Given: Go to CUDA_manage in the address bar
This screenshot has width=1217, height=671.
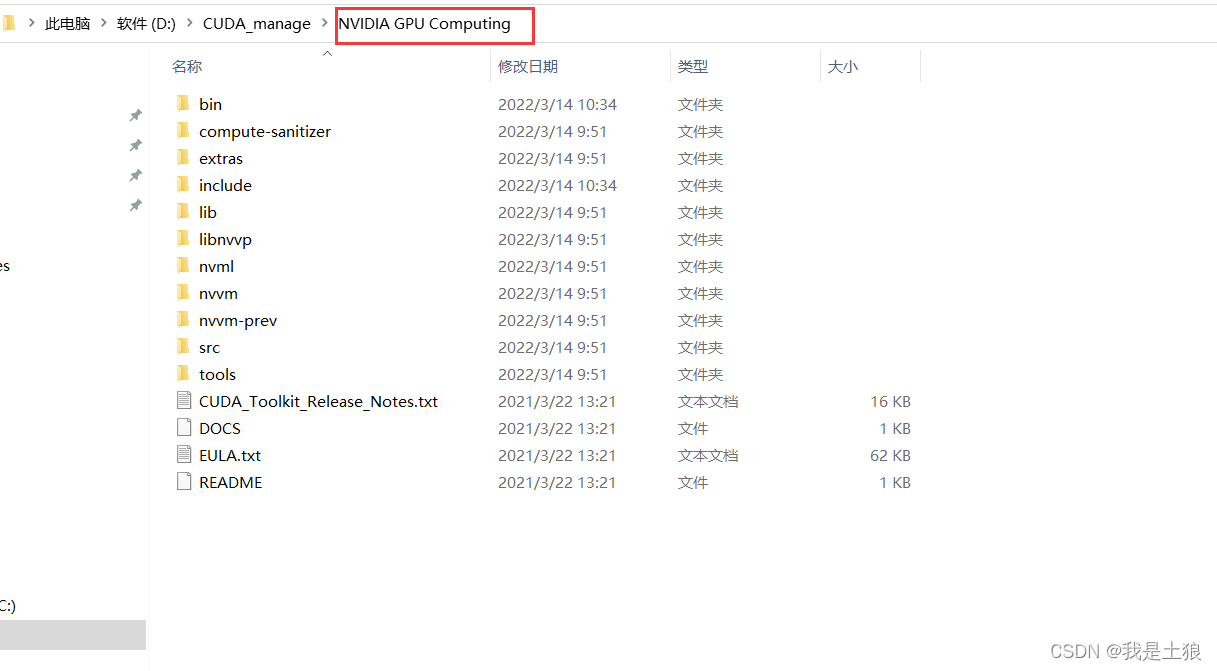Looking at the screenshot, I should coord(257,24).
